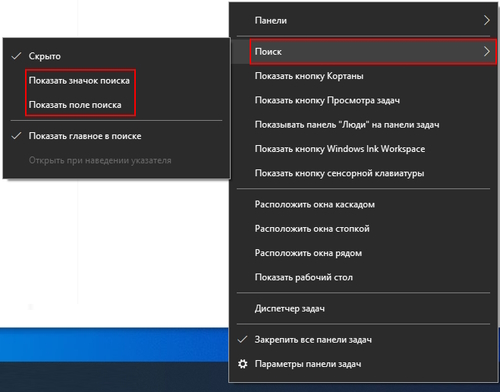Image resolution: width=500 pixels, height=392 pixels.
Task: Toggle Показать кнопку сенсорной клавиатуры
Action: point(363,173)
